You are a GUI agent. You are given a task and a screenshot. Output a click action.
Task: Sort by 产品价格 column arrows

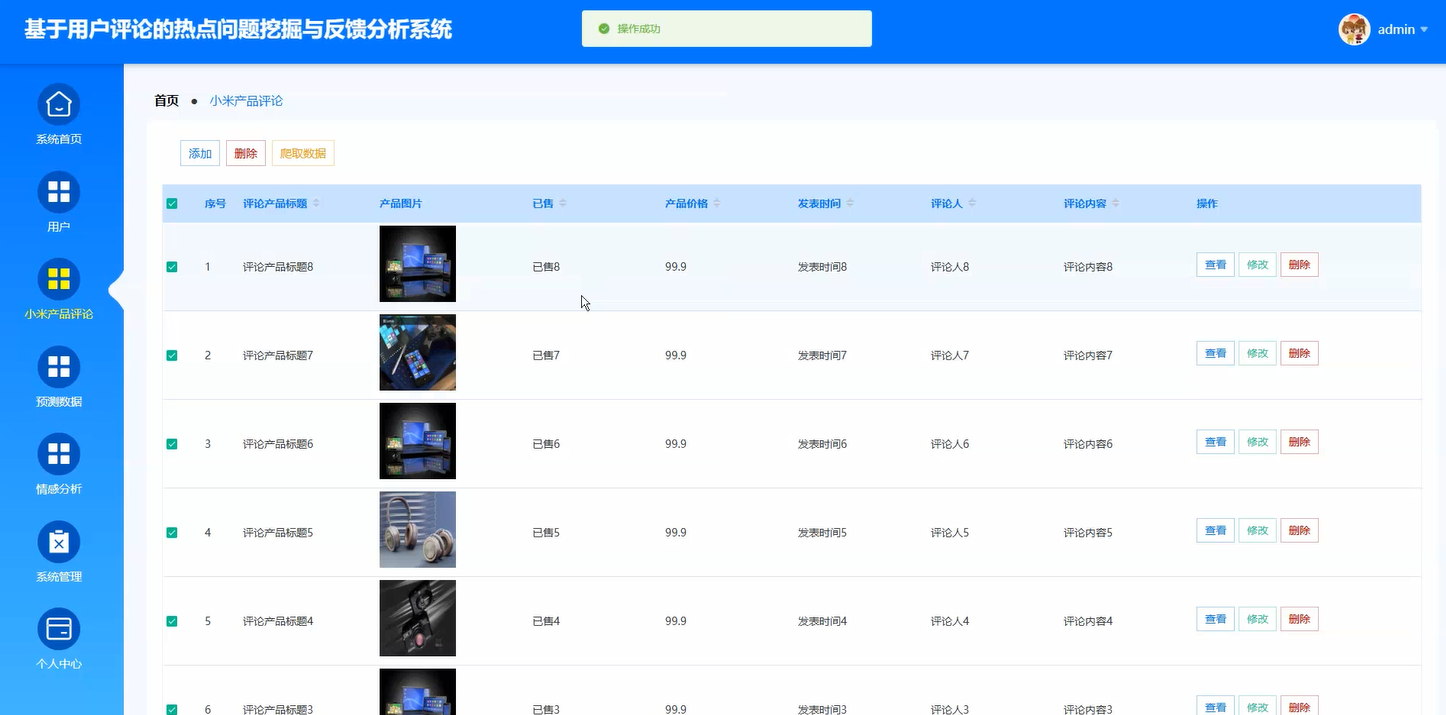click(x=717, y=203)
